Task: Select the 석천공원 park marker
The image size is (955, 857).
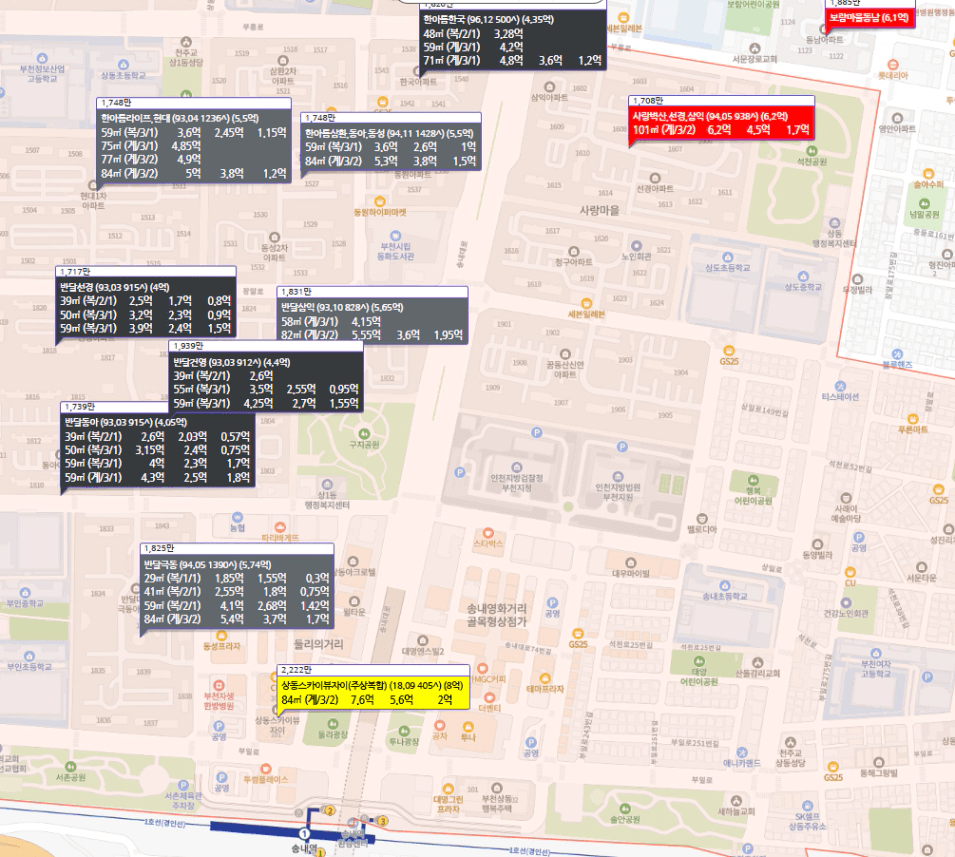Action: pyautogui.click(x=811, y=151)
